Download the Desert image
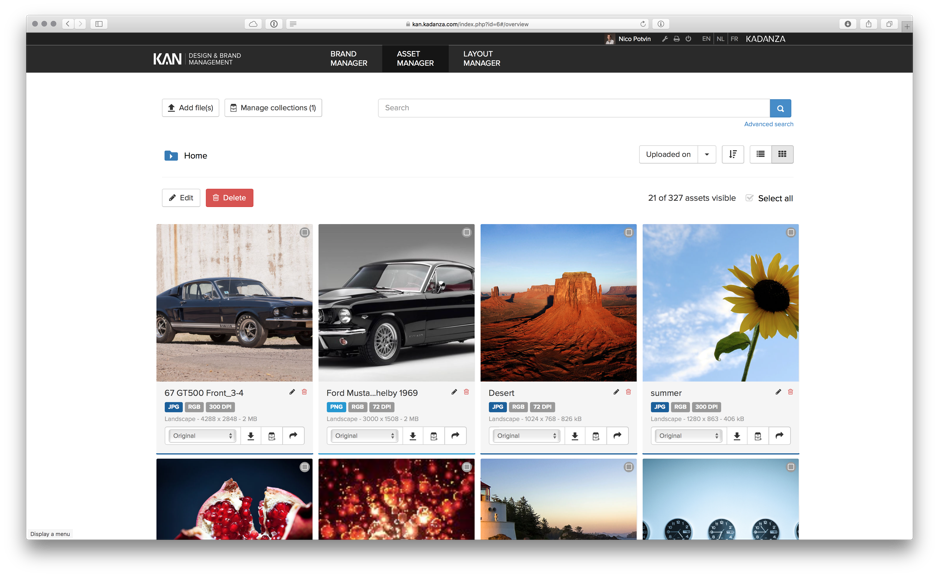This screenshot has height=577, width=939. pos(575,436)
